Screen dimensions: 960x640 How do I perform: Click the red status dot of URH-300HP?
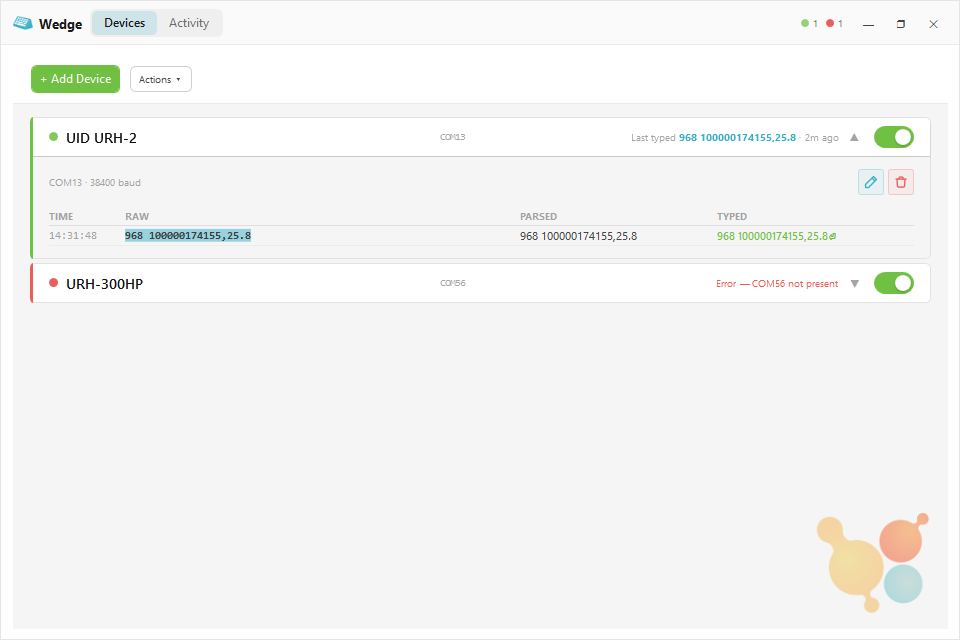[53, 283]
